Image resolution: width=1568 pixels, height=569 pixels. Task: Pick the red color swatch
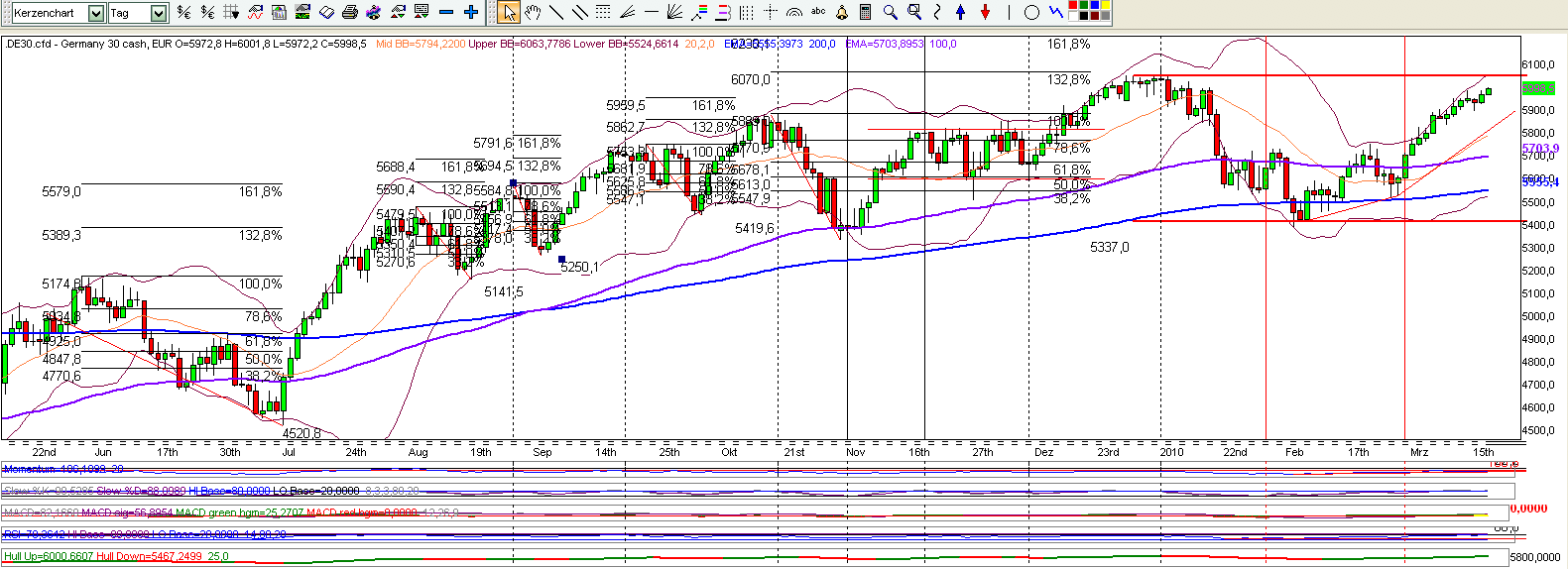1073,5
